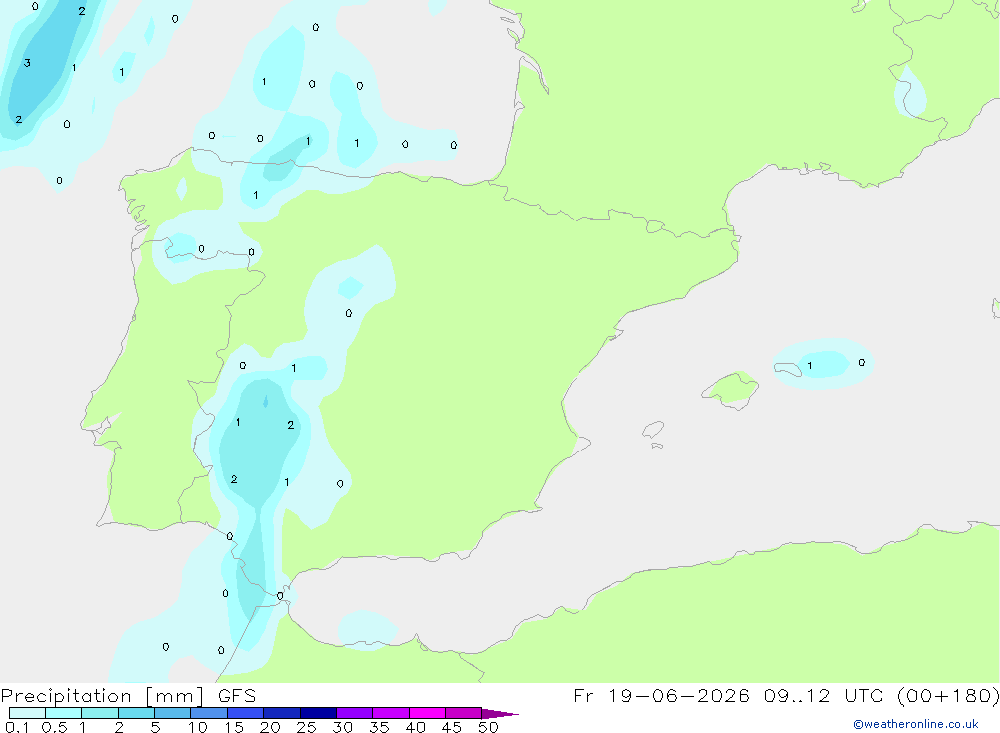Pick the 35–40 mm legend swatch

click(390, 713)
